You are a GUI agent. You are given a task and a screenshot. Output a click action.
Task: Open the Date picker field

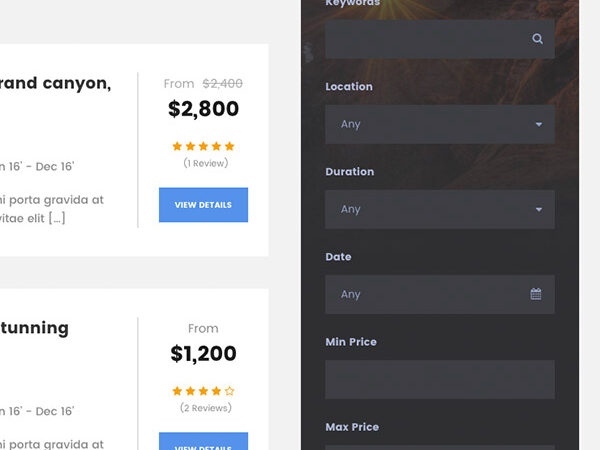[x=430, y=294]
